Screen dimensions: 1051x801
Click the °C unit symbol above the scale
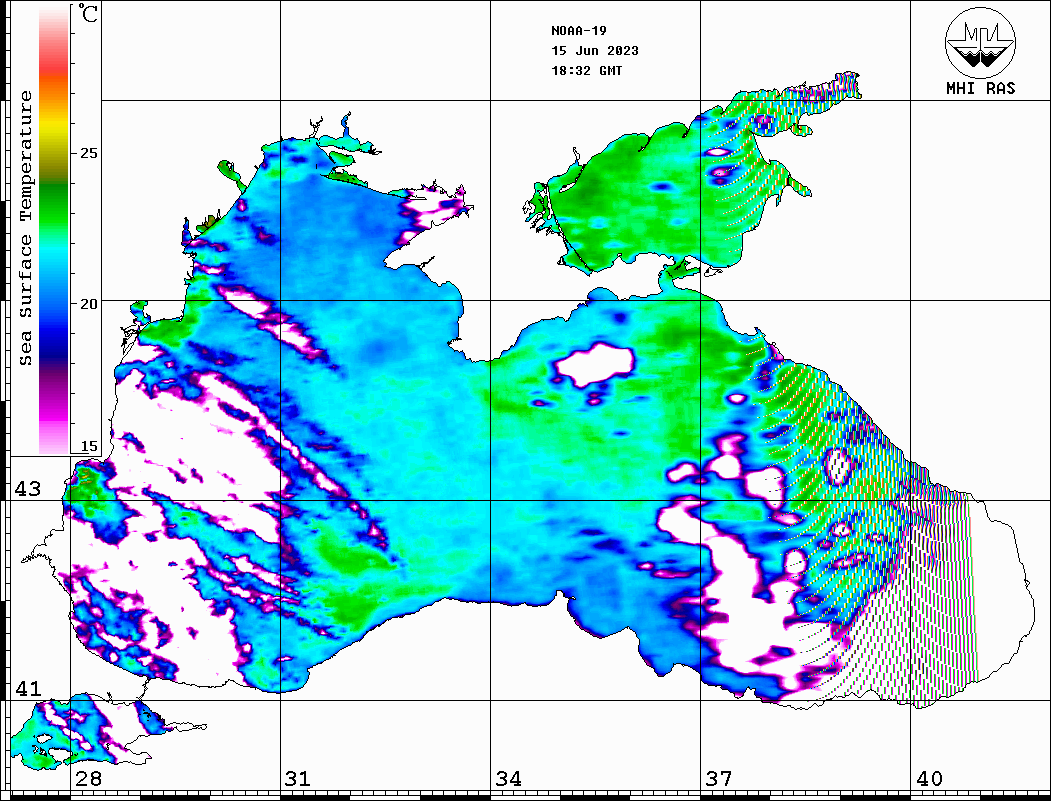click(x=89, y=14)
